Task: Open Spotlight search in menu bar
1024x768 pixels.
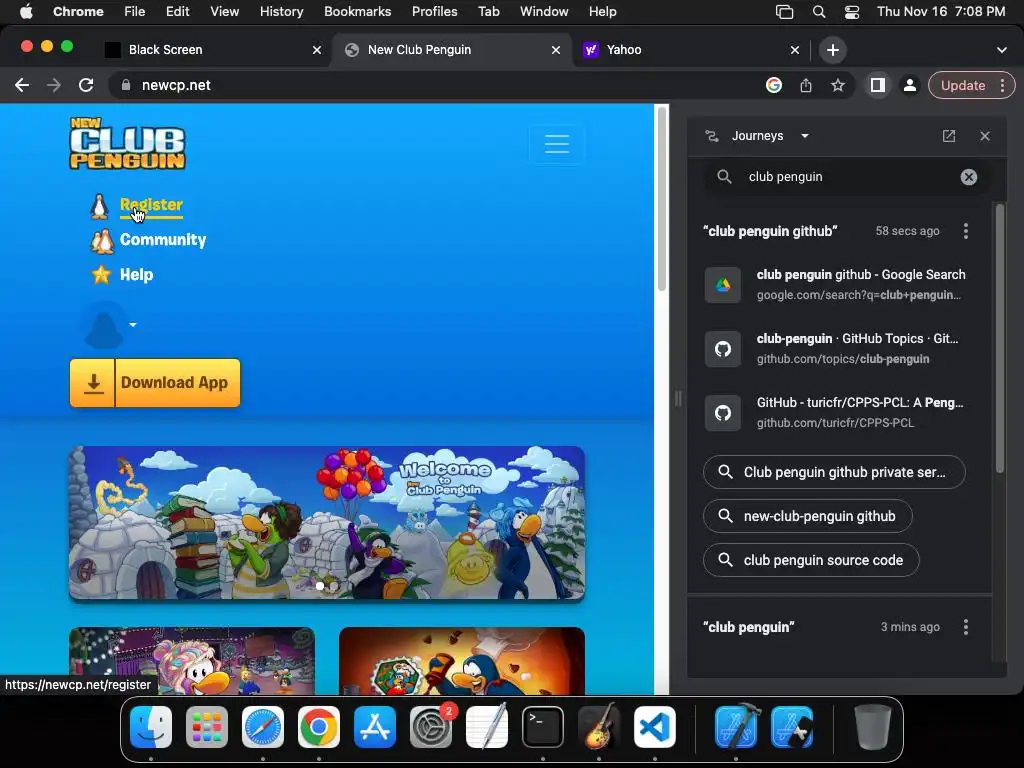Action: click(819, 11)
